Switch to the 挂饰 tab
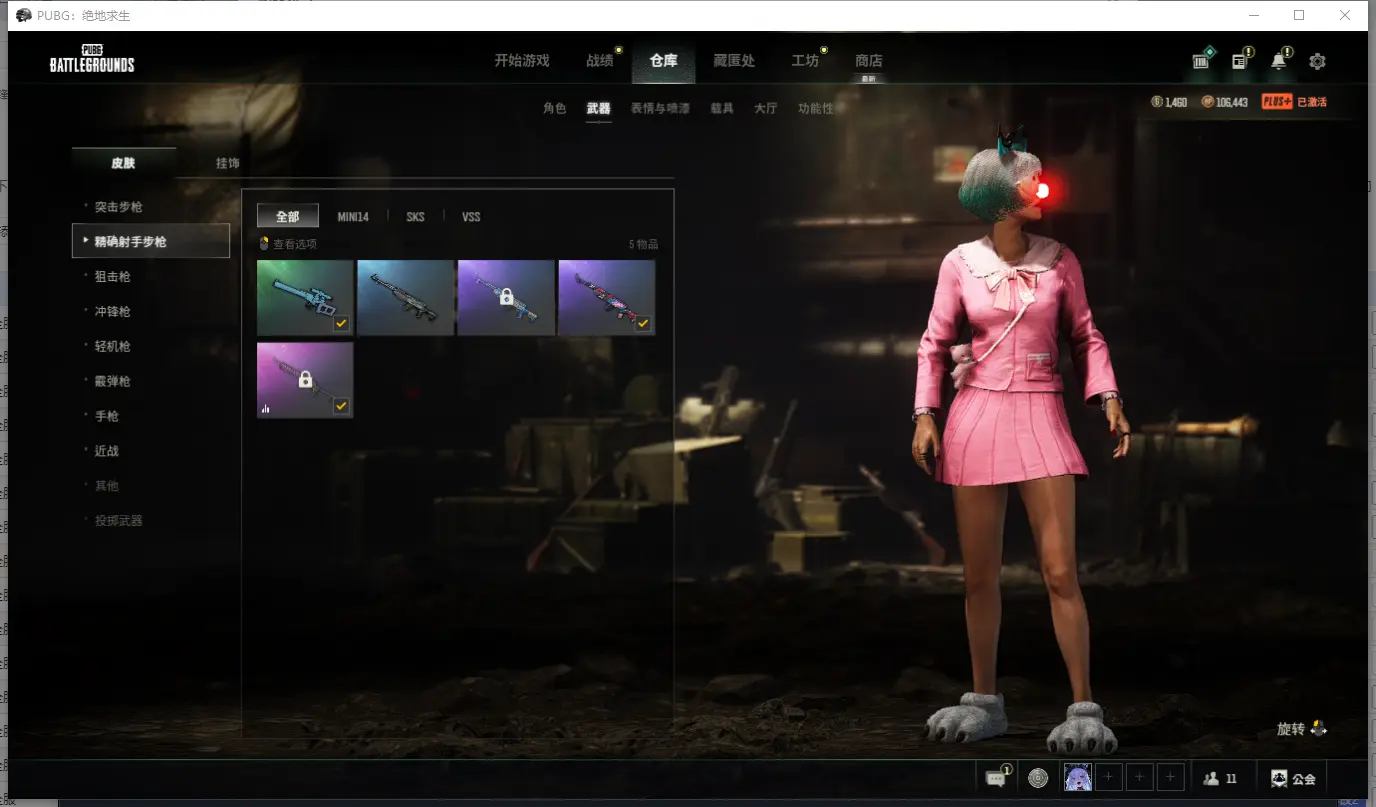Screen dimensions: 1376x807 tap(228, 163)
